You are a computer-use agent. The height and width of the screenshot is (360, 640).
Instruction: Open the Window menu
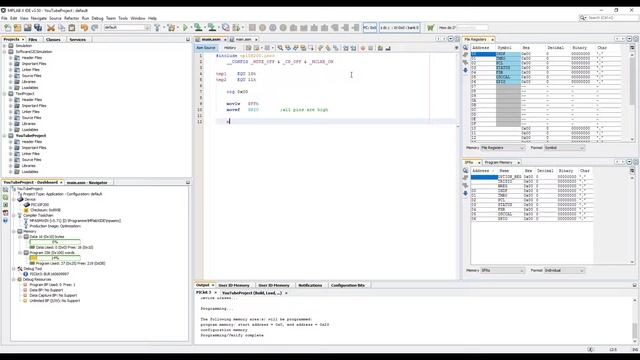[138, 18]
